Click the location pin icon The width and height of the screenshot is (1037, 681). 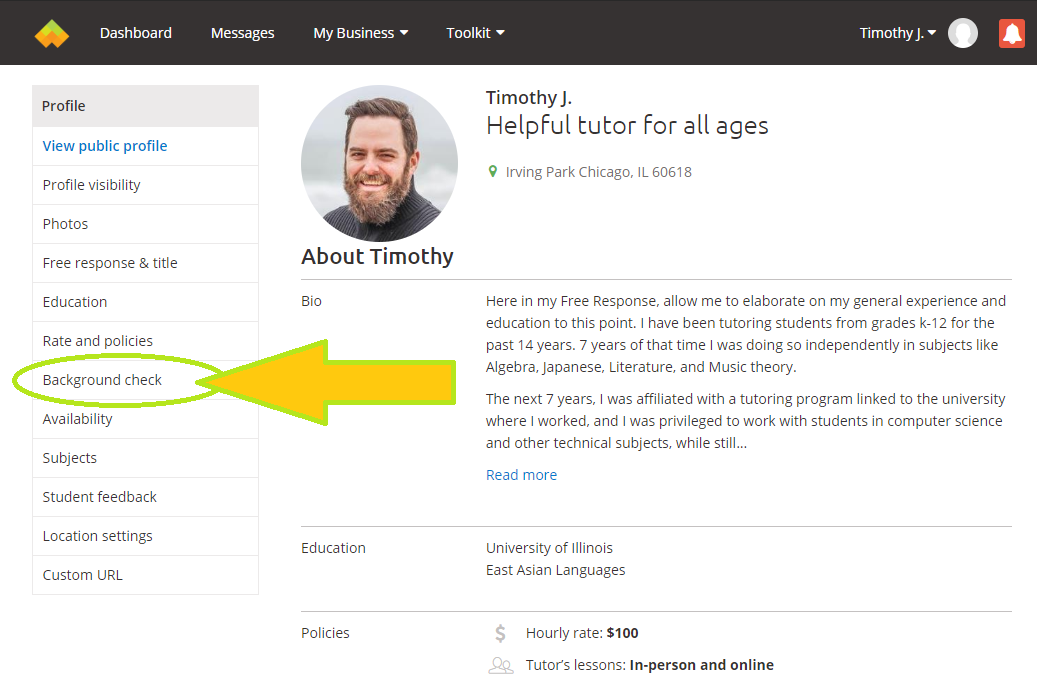coord(492,172)
